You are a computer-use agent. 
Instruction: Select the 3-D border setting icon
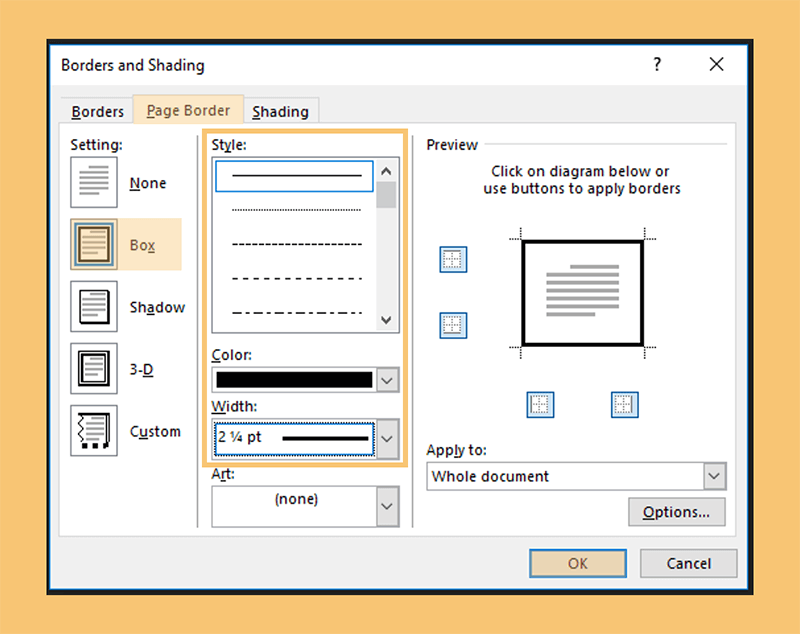coord(94,368)
